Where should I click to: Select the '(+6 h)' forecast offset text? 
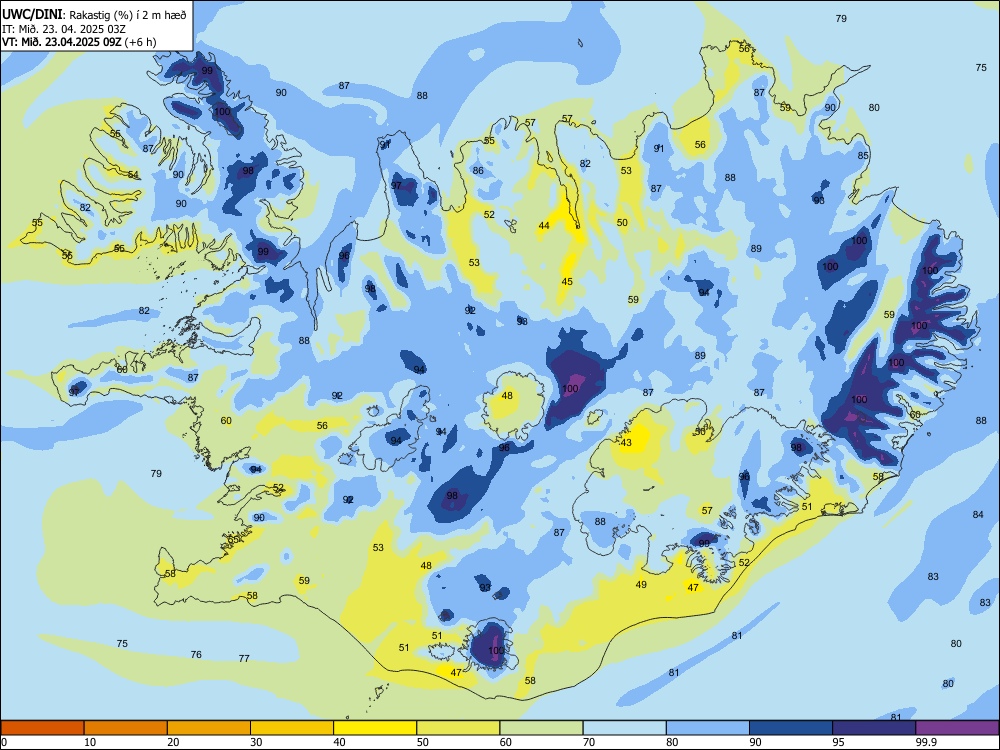point(140,42)
